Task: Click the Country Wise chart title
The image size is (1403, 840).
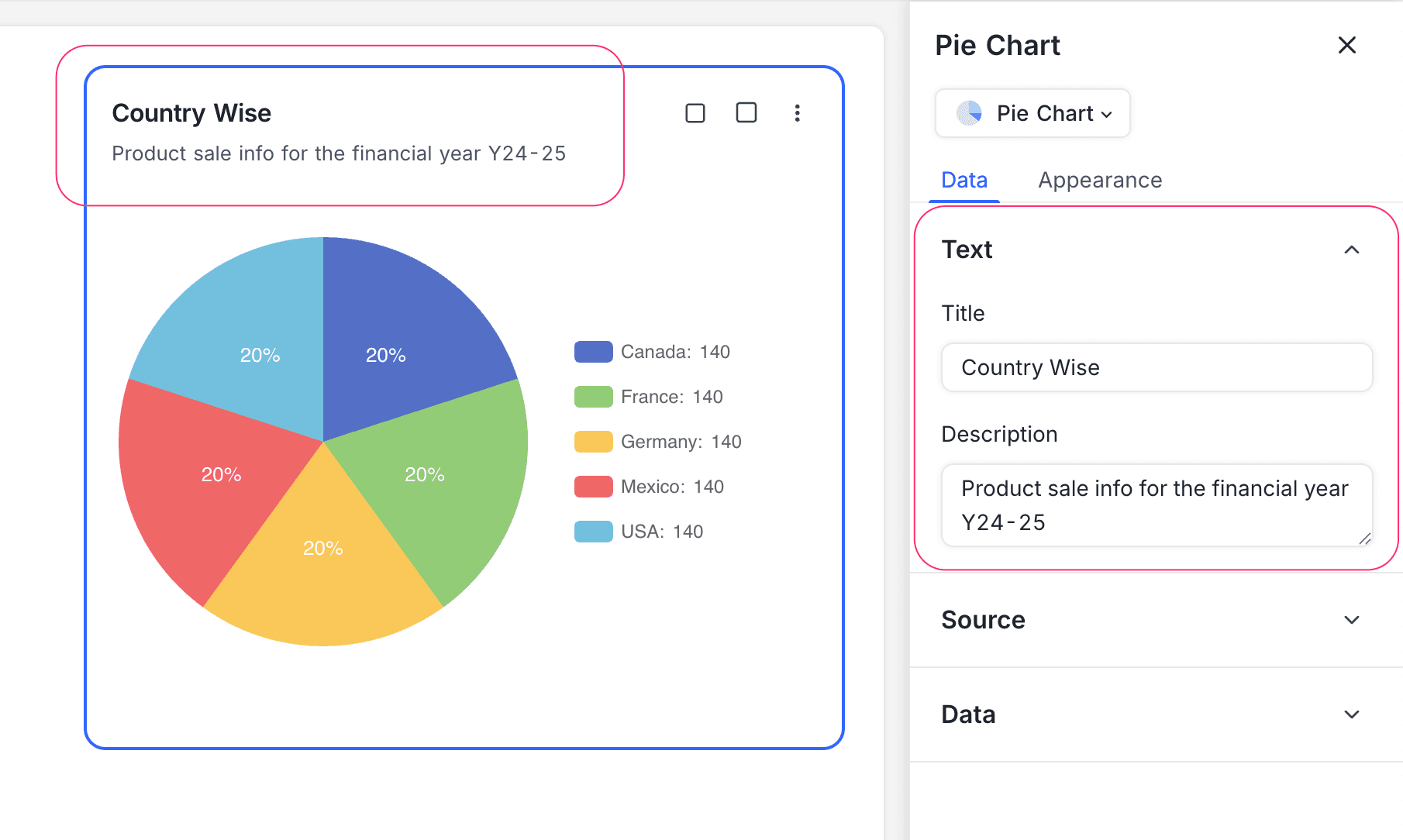Action: (x=191, y=113)
